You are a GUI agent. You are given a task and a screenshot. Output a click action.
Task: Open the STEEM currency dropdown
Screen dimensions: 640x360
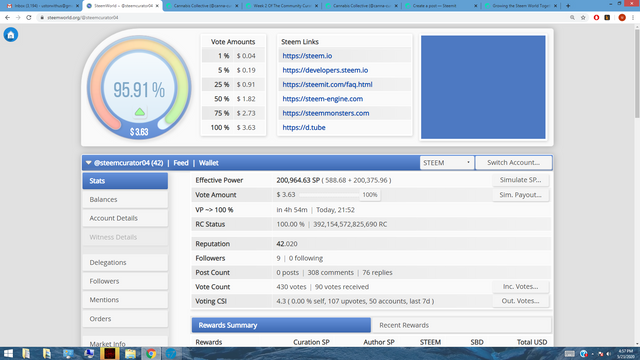click(447, 163)
